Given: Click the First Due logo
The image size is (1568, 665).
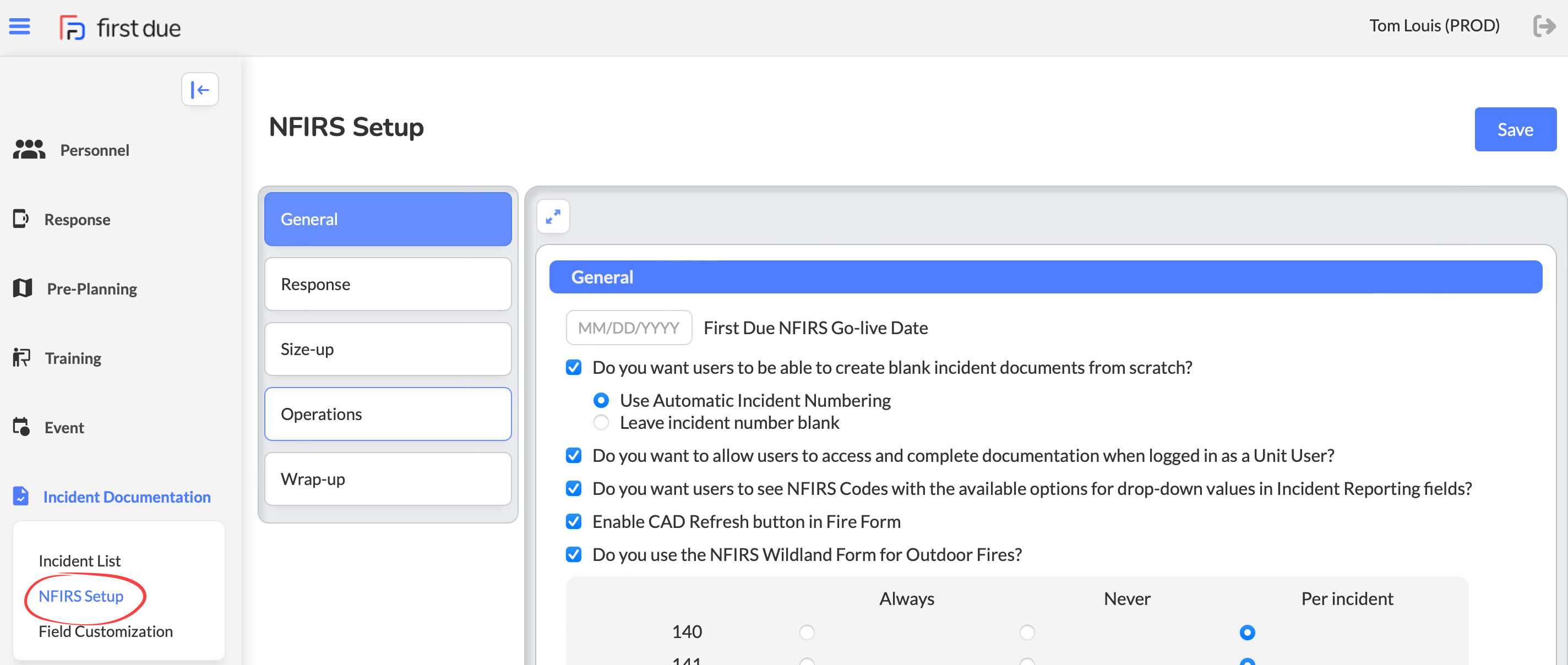Looking at the screenshot, I should coord(120,28).
